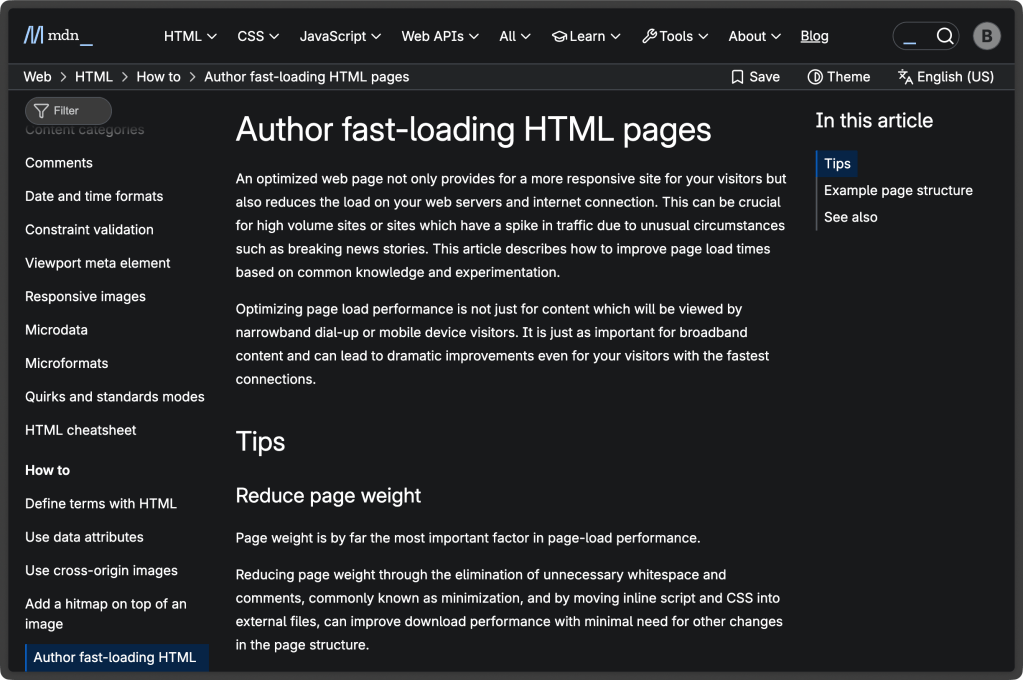Image resolution: width=1023 pixels, height=680 pixels.
Task: Open the Learn menu
Action: click(x=586, y=36)
